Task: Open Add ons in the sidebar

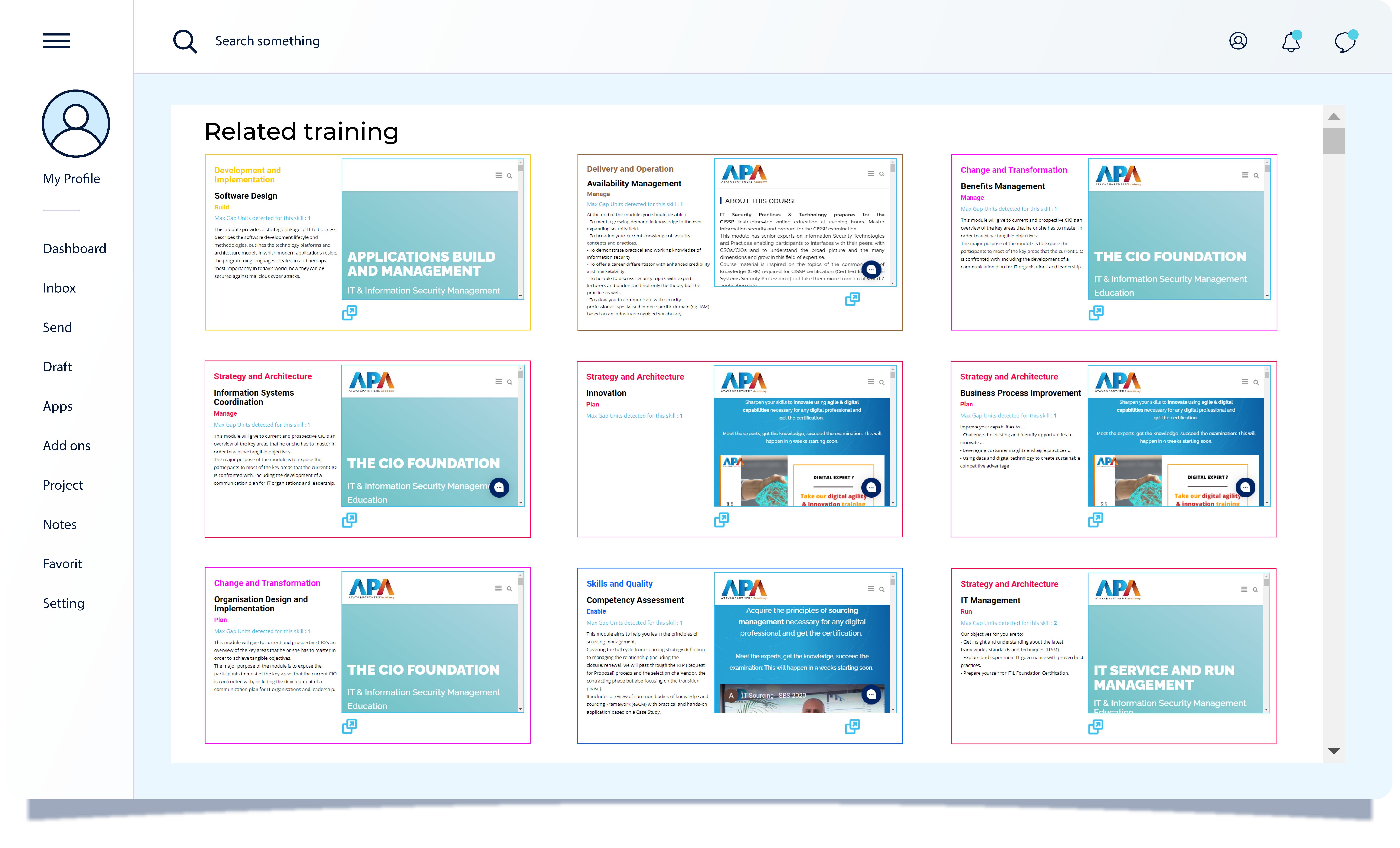Action: [x=66, y=446]
